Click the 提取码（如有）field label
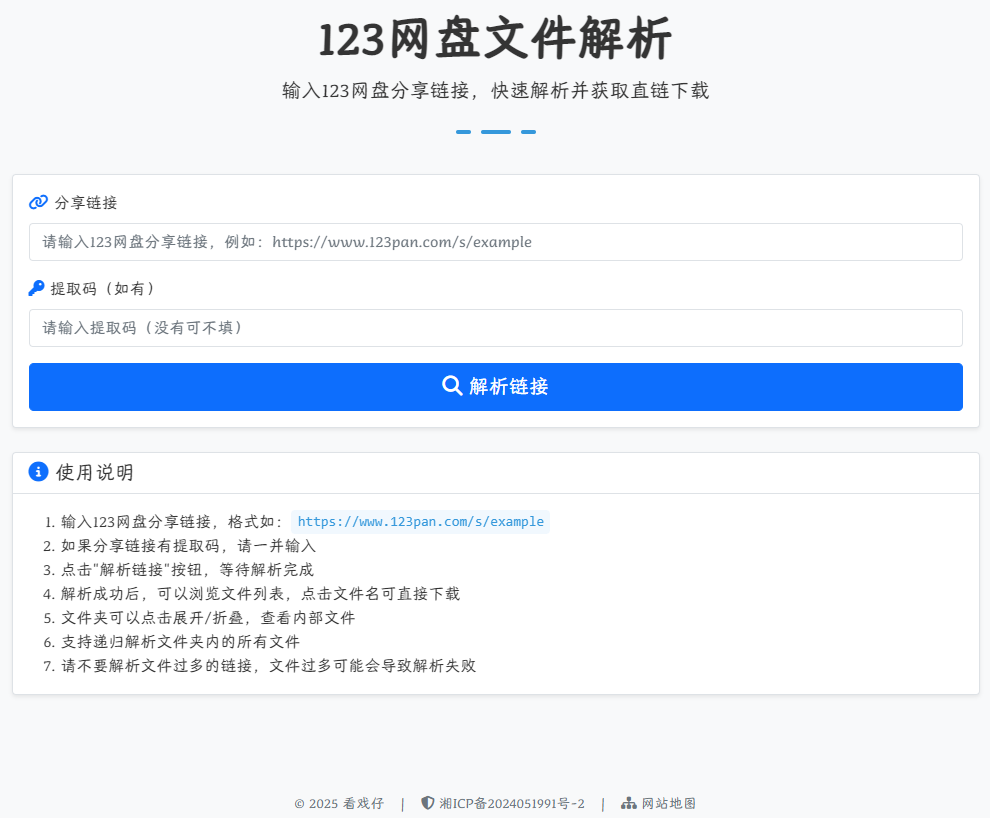Viewport: 990px width, 818px height. pyautogui.click(x=104, y=288)
